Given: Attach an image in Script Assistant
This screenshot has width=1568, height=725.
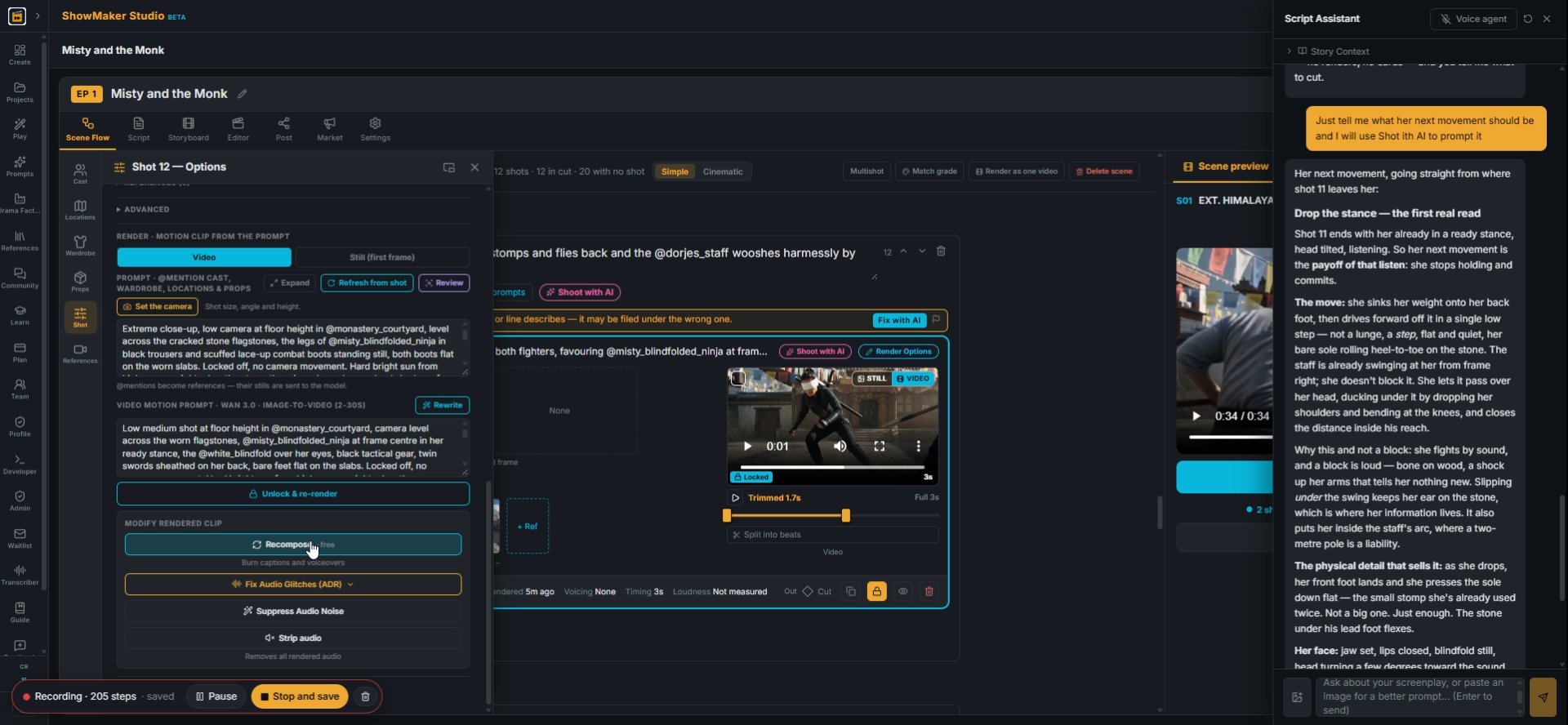Looking at the screenshot, I should coord(1297,696).
